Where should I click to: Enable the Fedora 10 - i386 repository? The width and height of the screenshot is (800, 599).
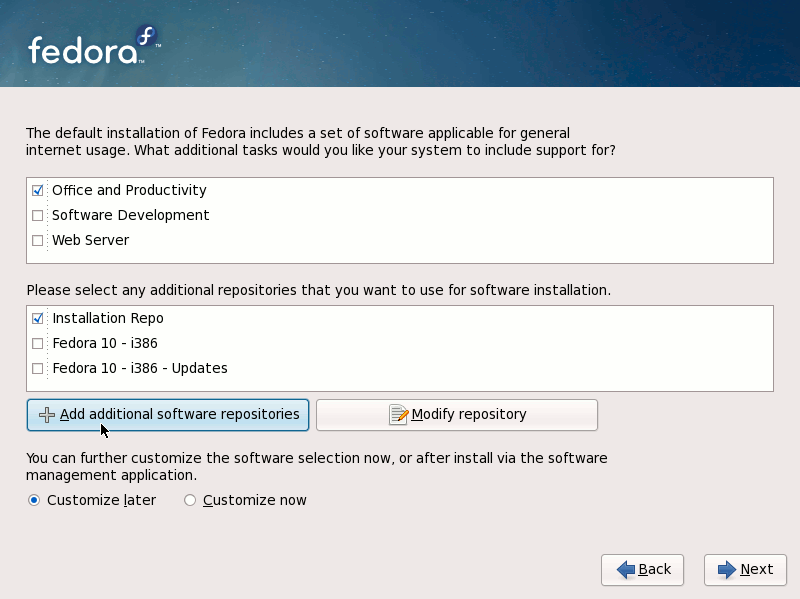pyautogui.click(x=37, y=343)
